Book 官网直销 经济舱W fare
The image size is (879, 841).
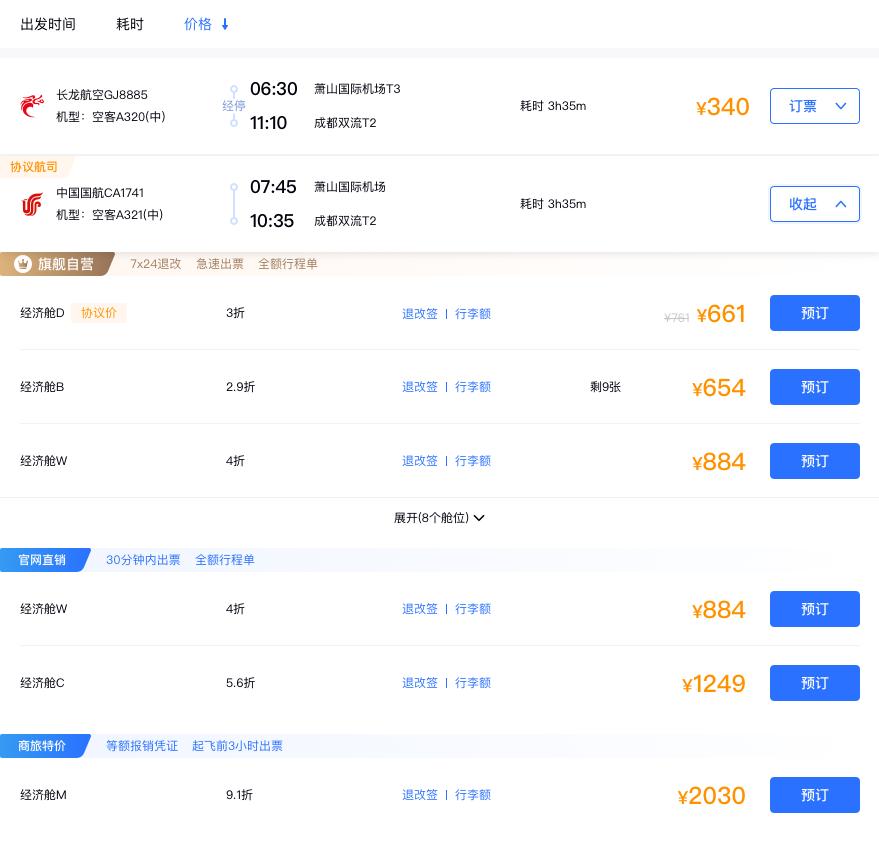pos(815,609)
